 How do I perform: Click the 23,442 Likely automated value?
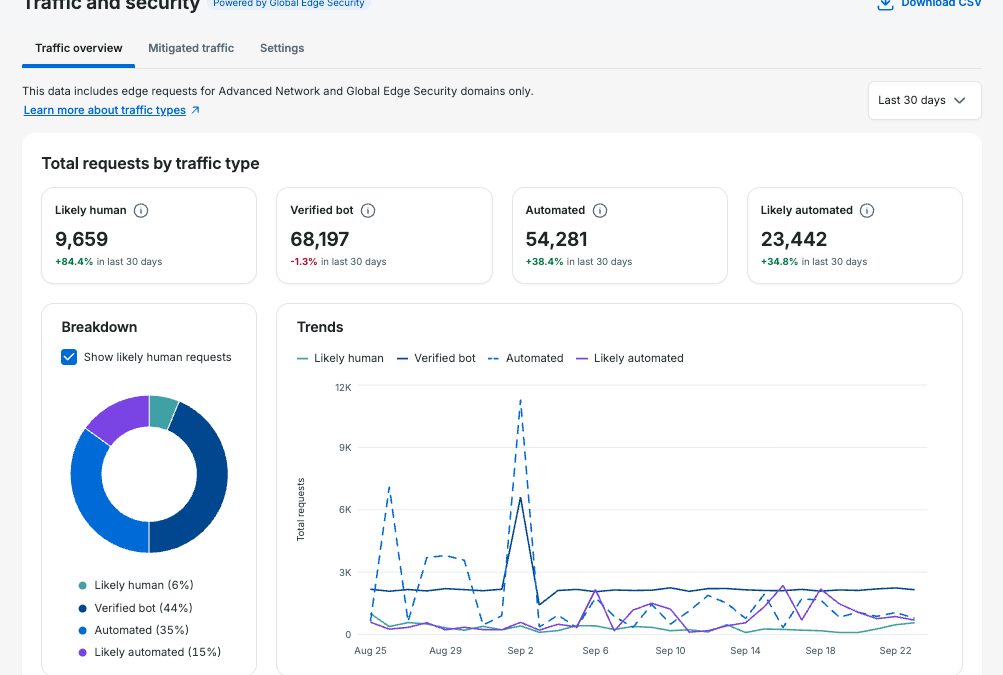[794, 239]
